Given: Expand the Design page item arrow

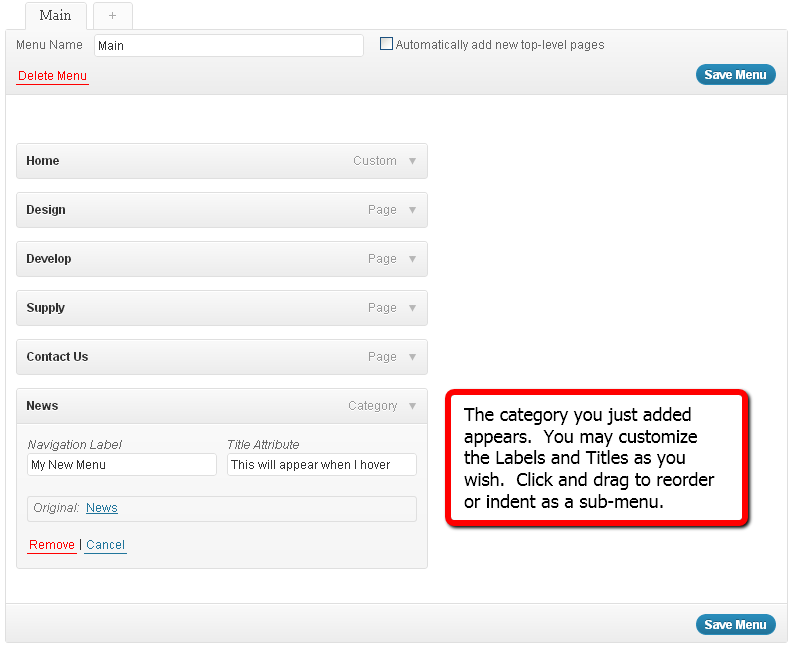Looking at the screenshot, I should (x=412, y=210).
